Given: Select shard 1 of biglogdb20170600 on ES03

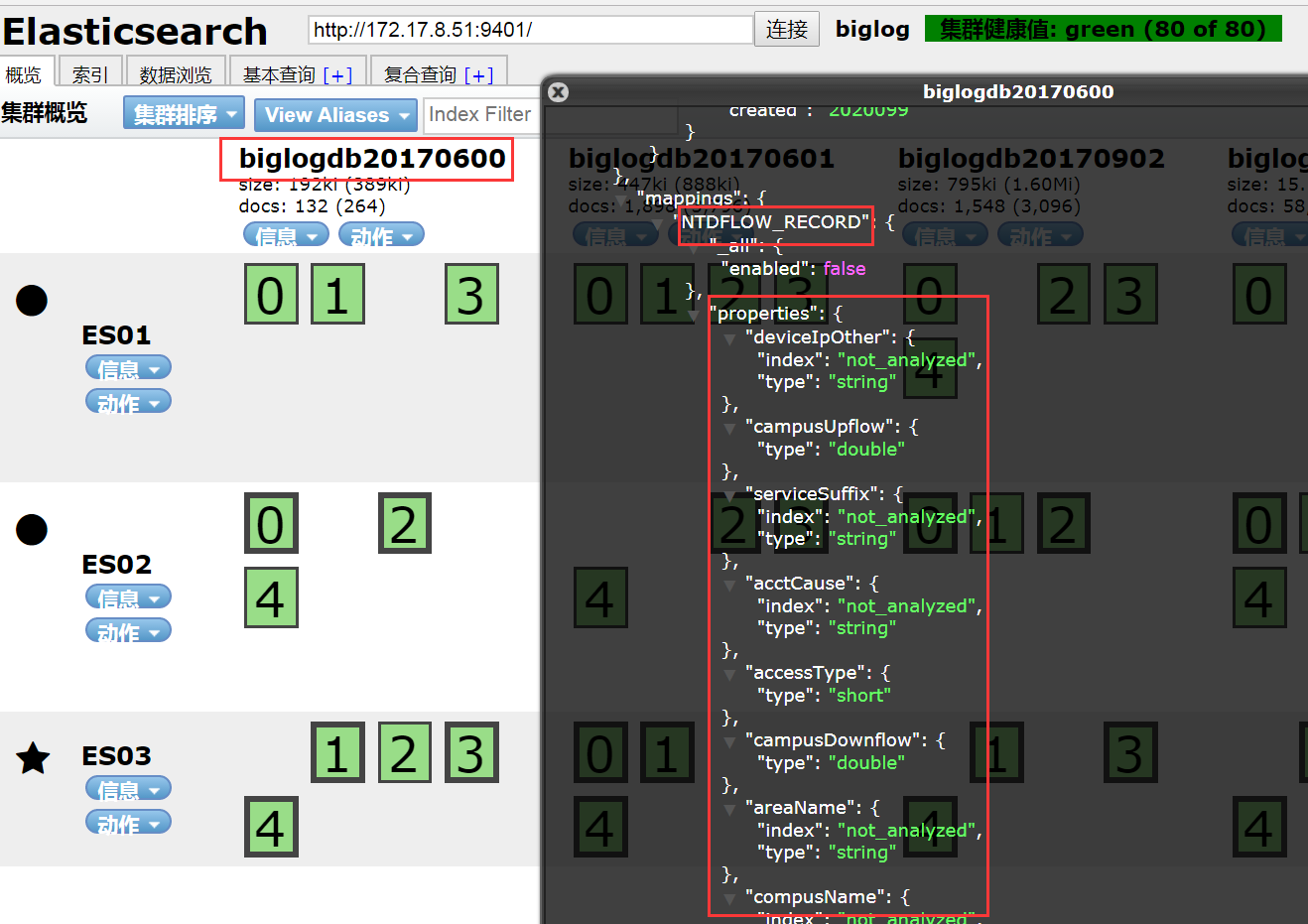Looking at the screenshot, I should pyautogui.click(x=337, y=752).
